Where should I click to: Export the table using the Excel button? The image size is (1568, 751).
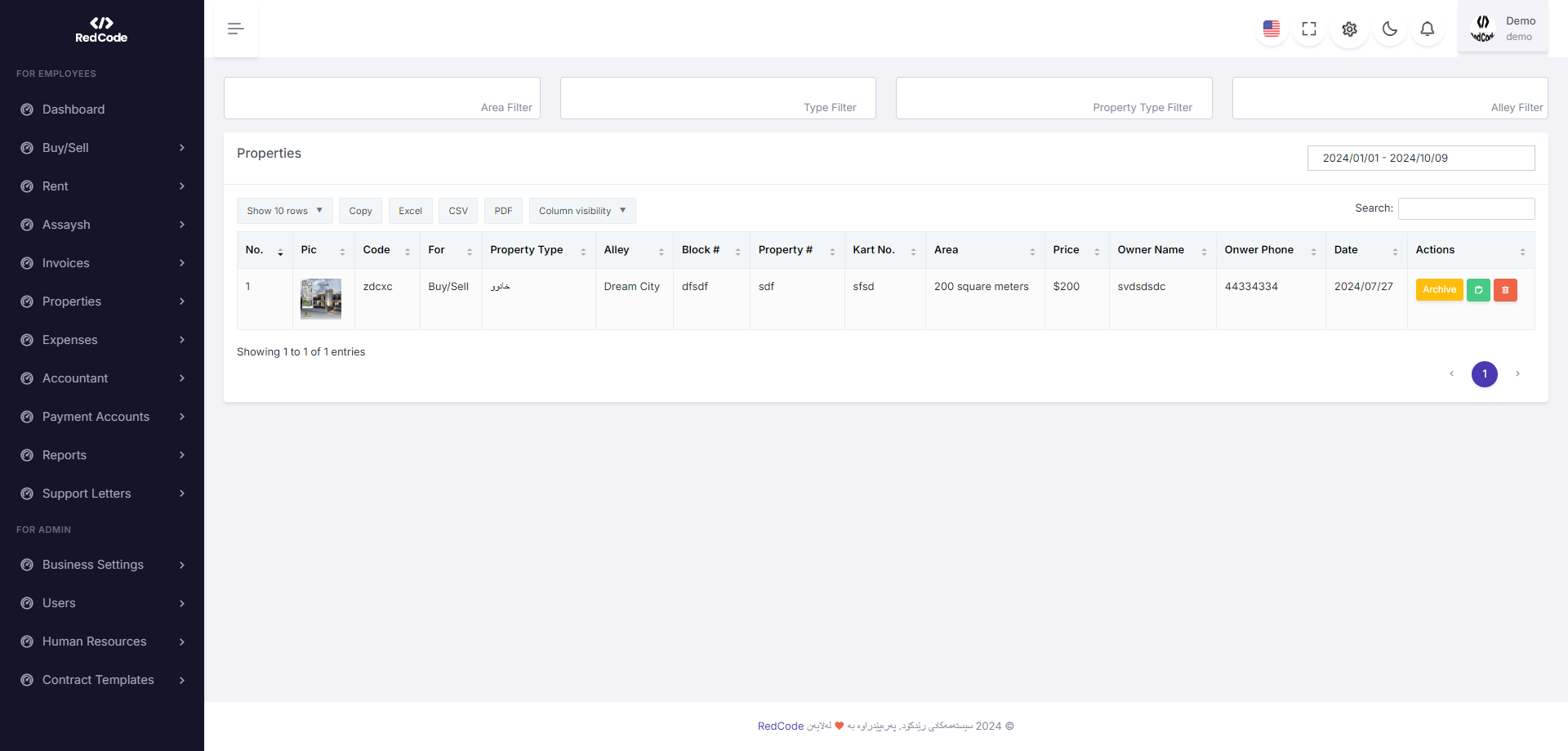(x=410, y=211)
